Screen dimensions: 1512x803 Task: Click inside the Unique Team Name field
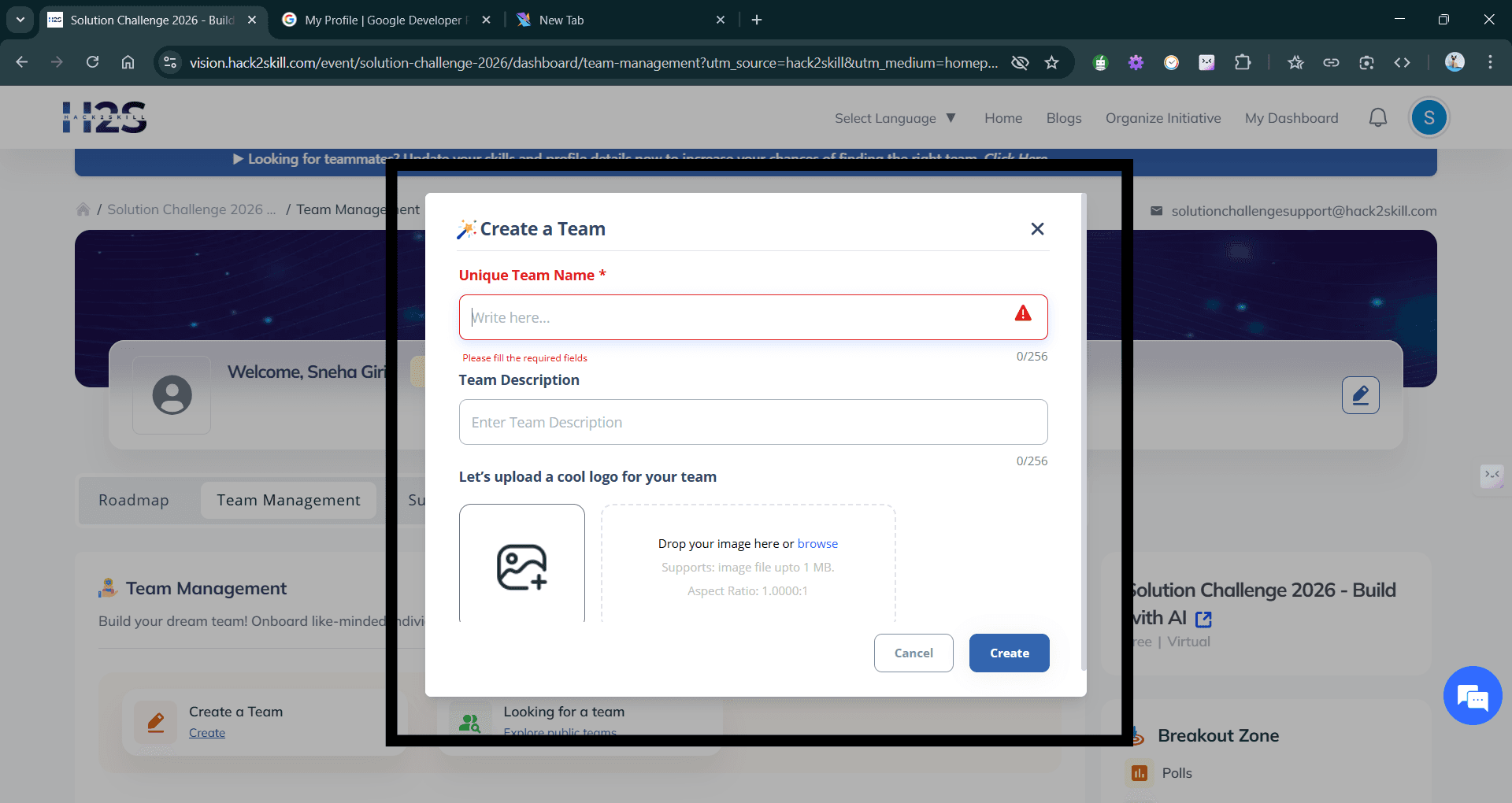(x=753, y=317)
